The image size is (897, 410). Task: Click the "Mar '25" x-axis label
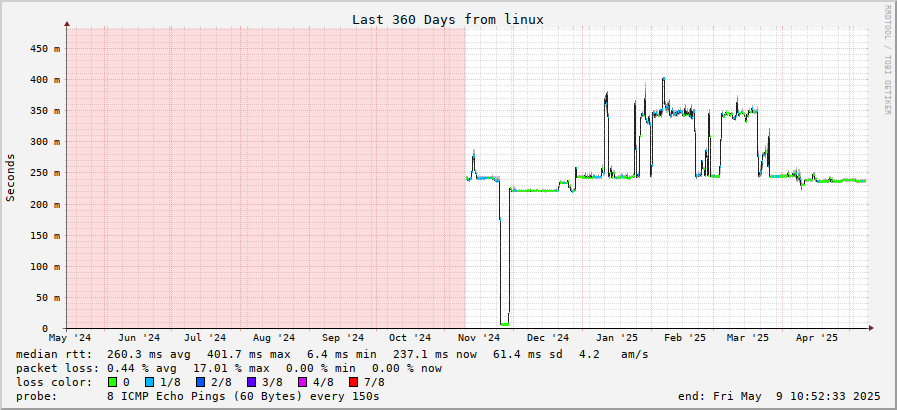(747, 338)
